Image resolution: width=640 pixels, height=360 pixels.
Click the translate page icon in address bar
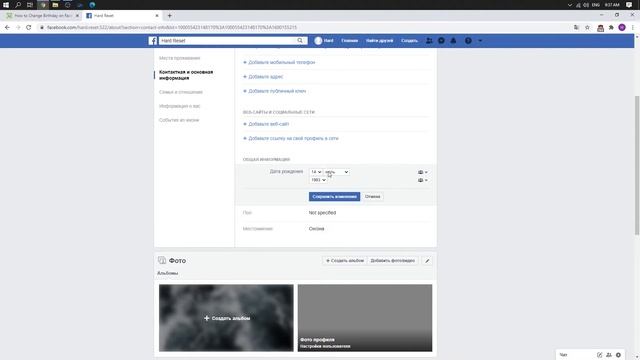pos(576,27)
